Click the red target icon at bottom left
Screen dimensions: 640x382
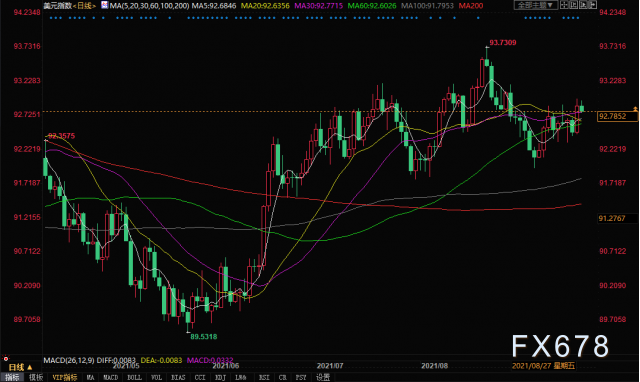6,359
